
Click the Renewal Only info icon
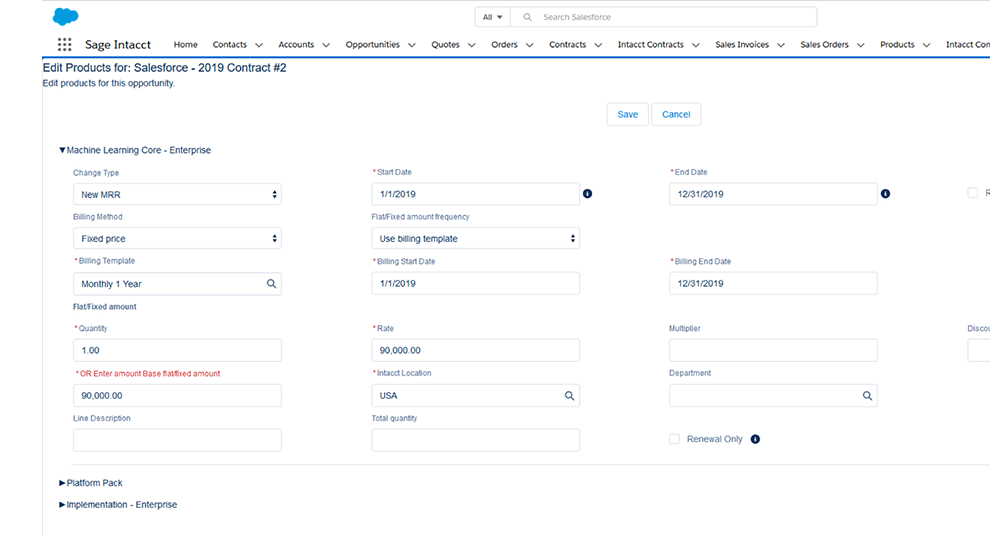coord(755,439)
